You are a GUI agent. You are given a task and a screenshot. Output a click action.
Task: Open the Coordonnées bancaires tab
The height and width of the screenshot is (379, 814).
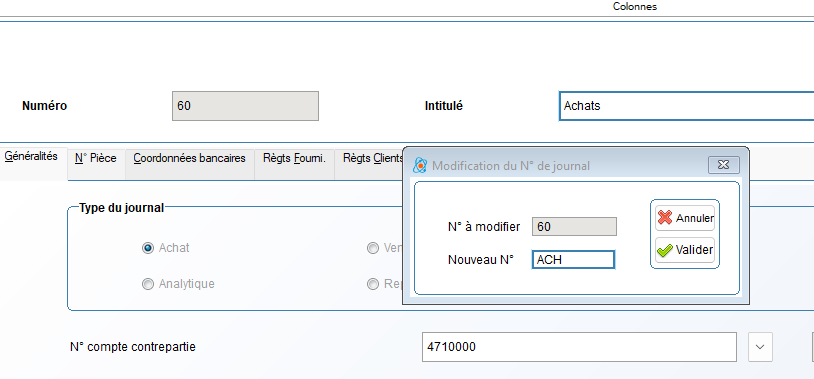pos(189,158)
